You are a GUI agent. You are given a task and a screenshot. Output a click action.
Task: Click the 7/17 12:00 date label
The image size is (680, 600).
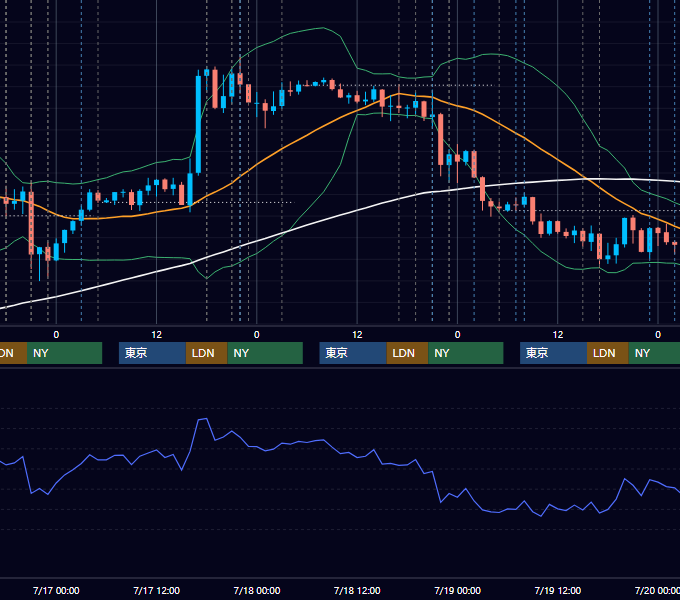157,590
